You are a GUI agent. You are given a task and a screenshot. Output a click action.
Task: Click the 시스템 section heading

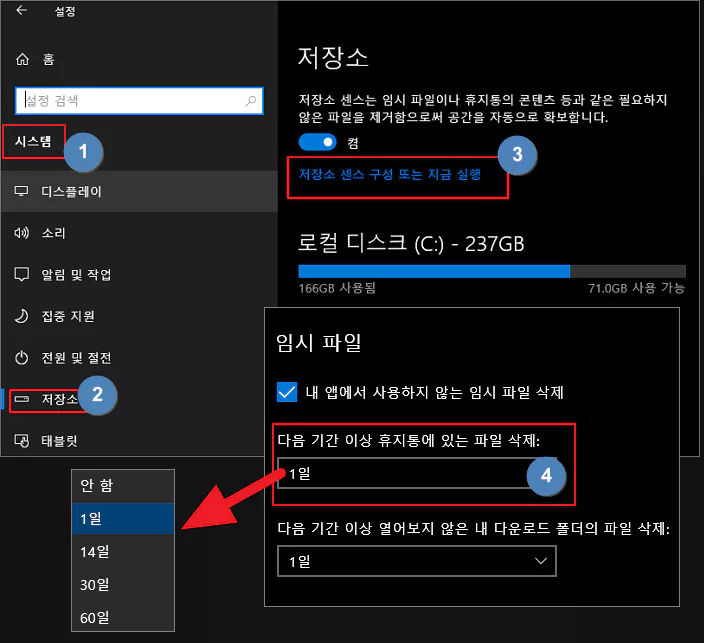(x=33, y=141)
